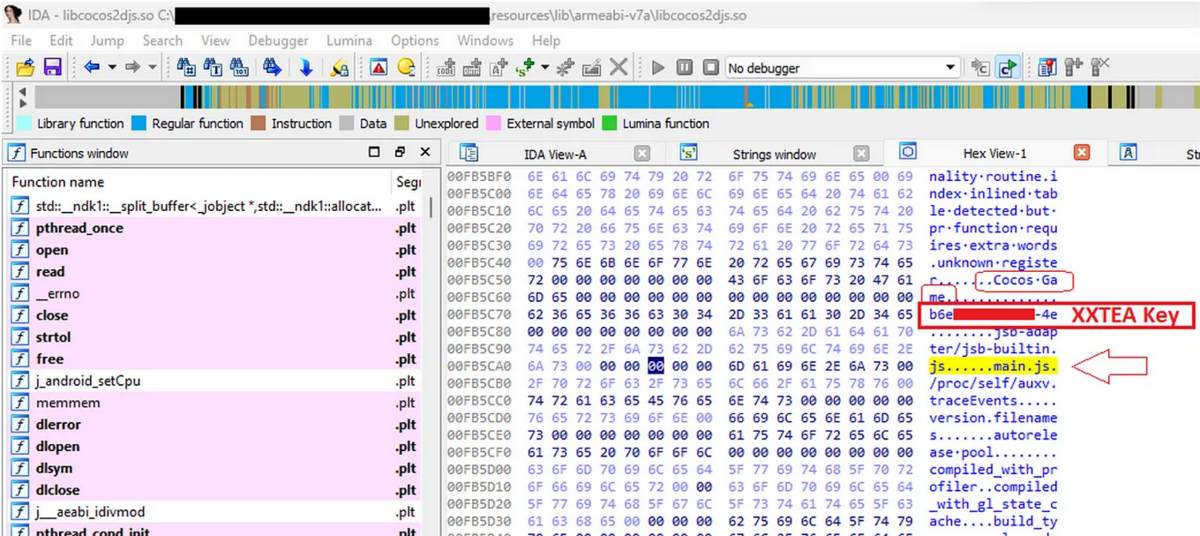
Task: Select the 'strtol' function row
Action: point(215,337)
